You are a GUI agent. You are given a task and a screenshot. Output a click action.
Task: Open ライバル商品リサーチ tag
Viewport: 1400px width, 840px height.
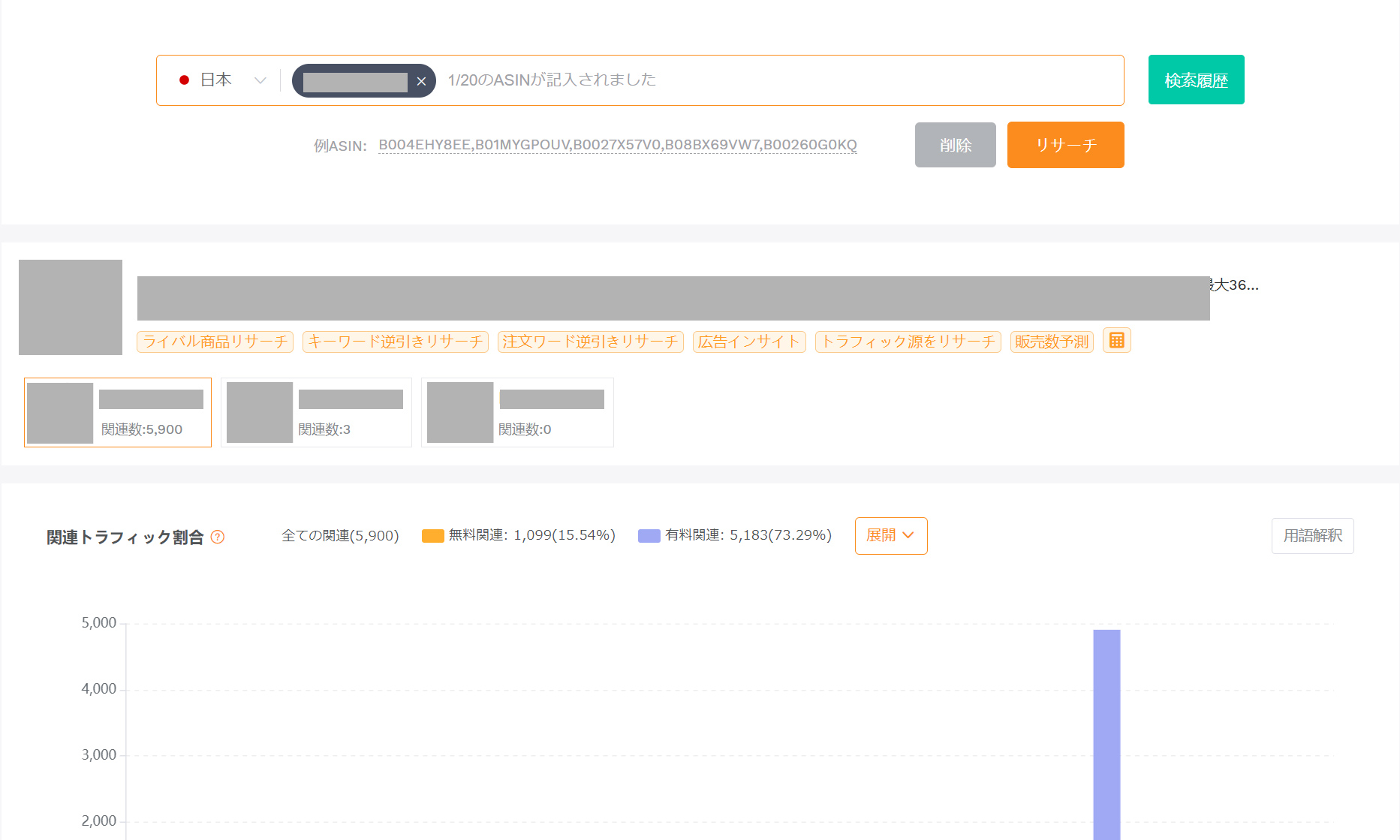(215, 342)
